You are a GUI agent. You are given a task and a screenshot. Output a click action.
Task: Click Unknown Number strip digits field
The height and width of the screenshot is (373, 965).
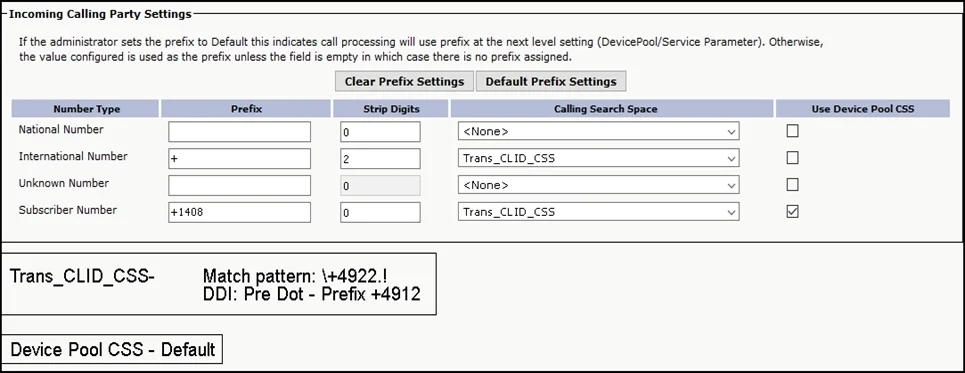tap(380, 185)
